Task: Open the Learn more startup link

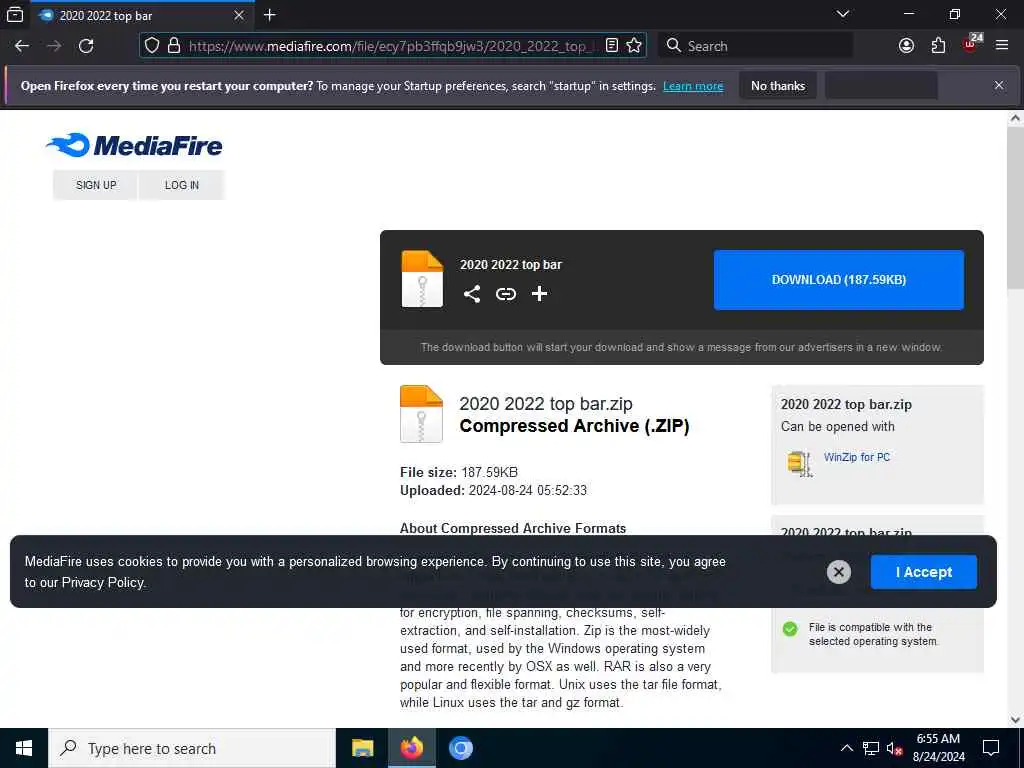Action: [693, 86]
